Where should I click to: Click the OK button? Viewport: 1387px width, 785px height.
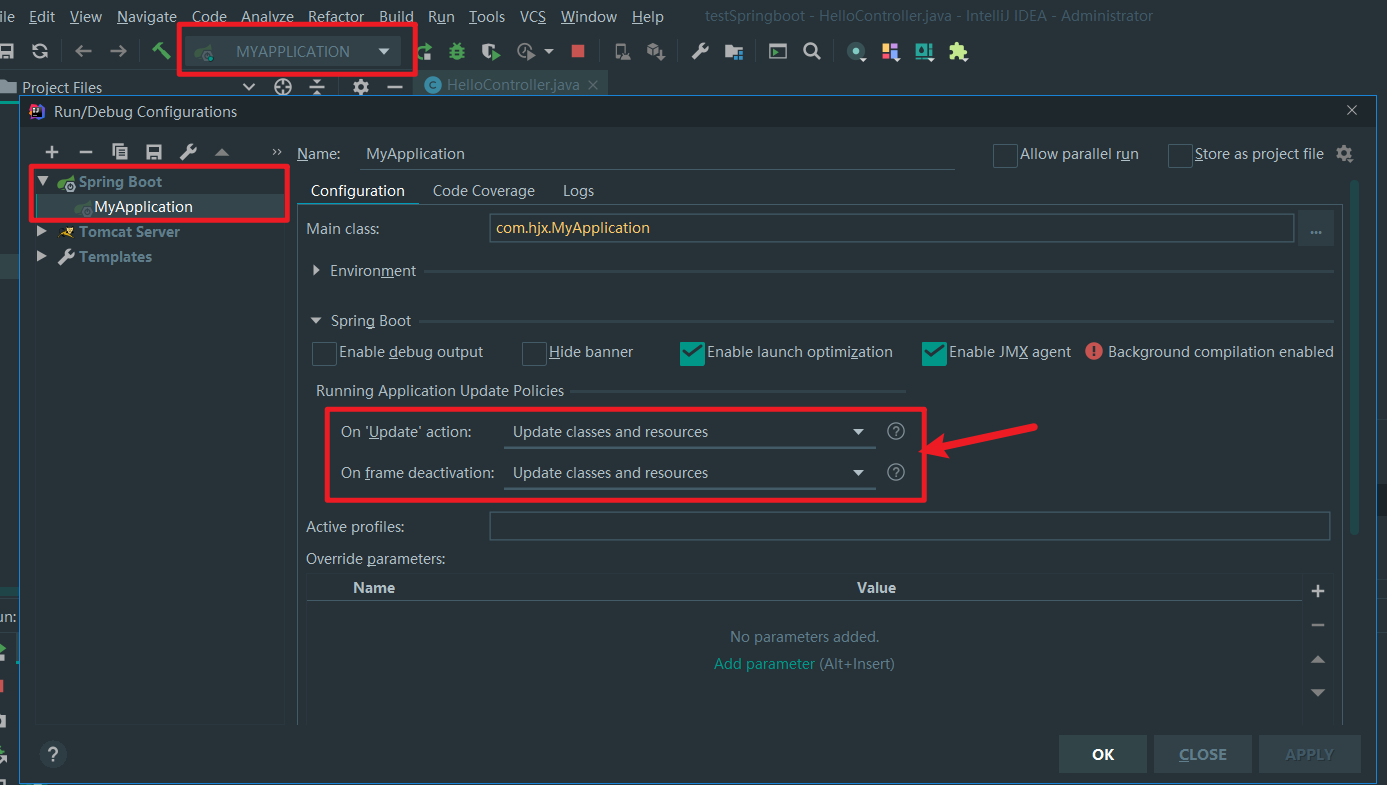click(1103, 754)
